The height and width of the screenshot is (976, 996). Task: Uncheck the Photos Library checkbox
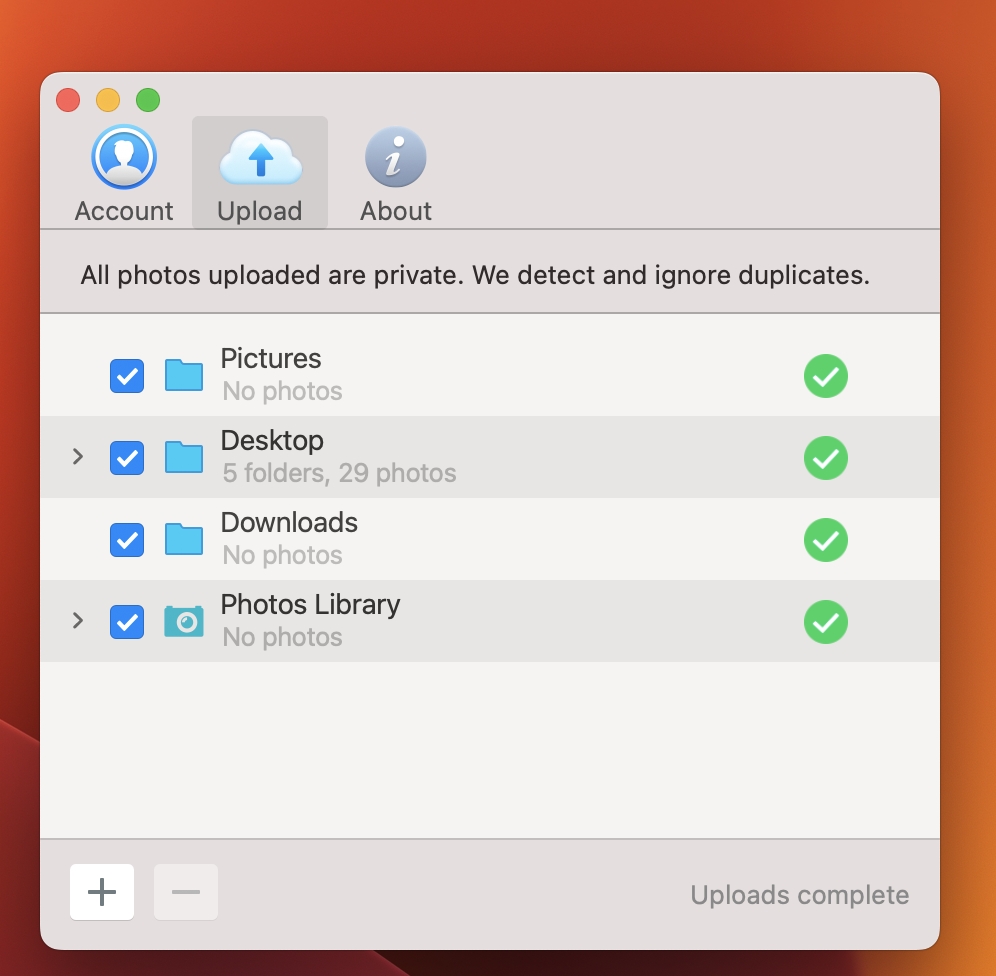[x=126, y=621]
